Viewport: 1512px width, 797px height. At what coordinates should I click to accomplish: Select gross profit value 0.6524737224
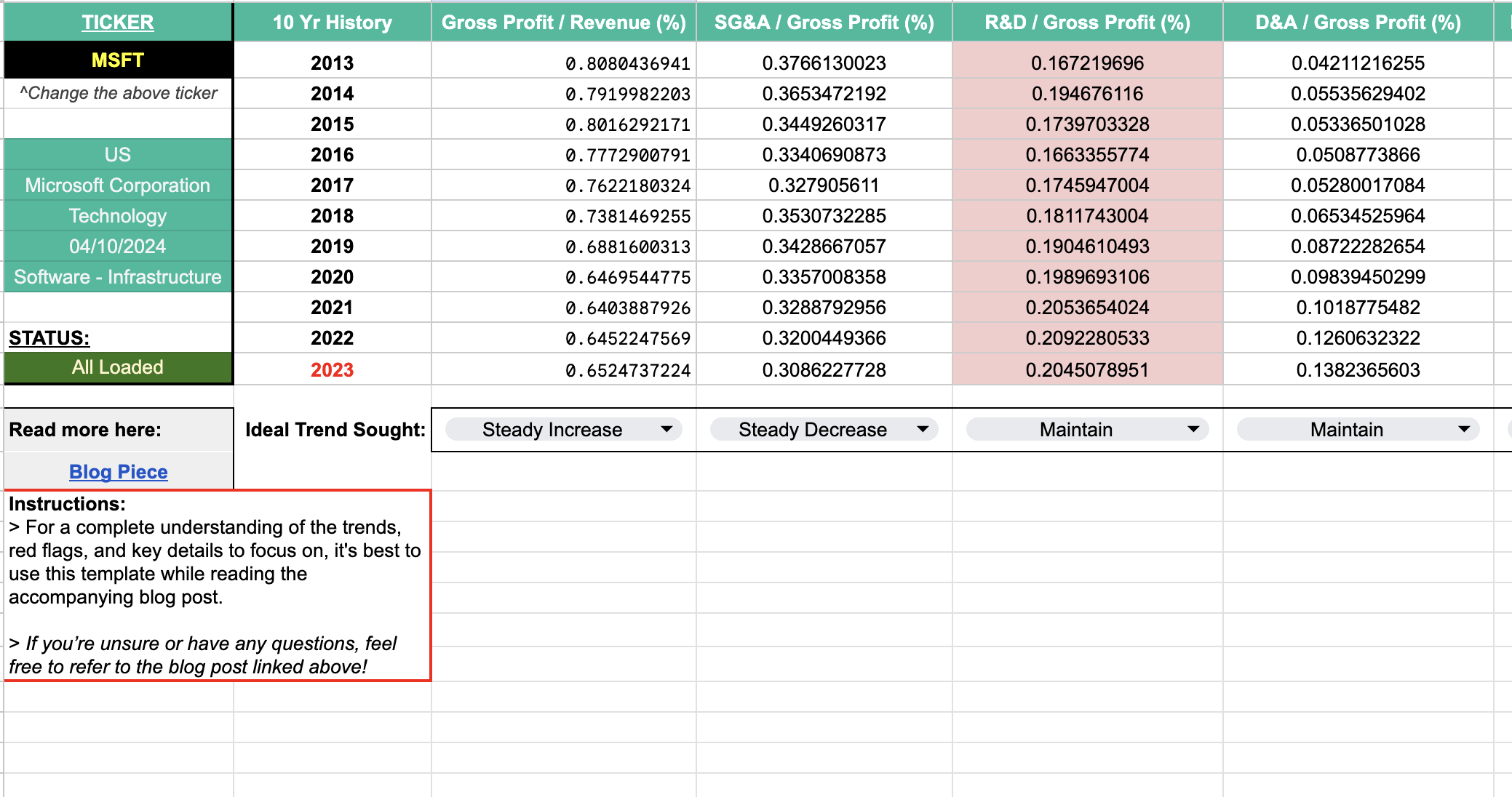[564, 370]
